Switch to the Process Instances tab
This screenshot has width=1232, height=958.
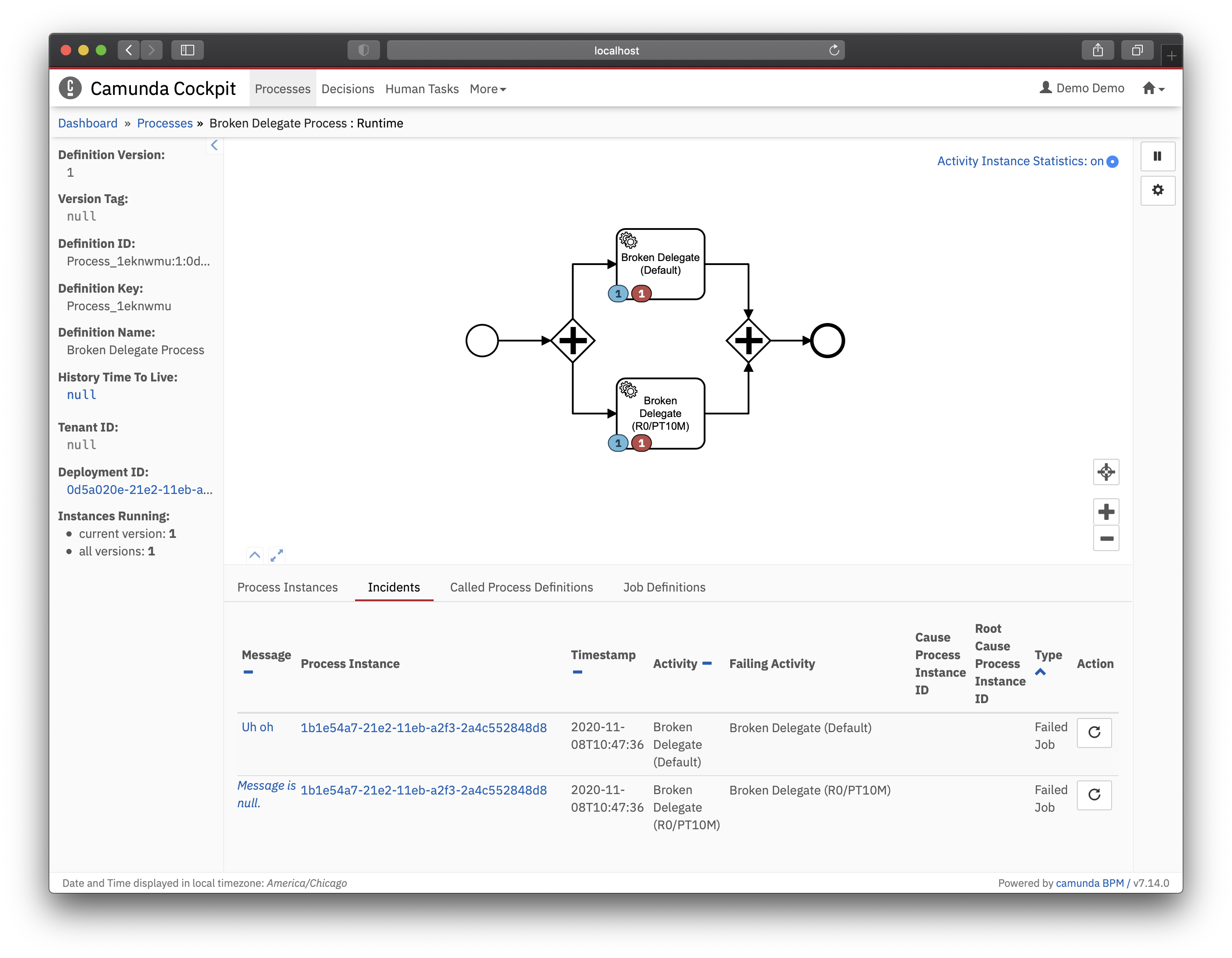click(x=288, y=587)
